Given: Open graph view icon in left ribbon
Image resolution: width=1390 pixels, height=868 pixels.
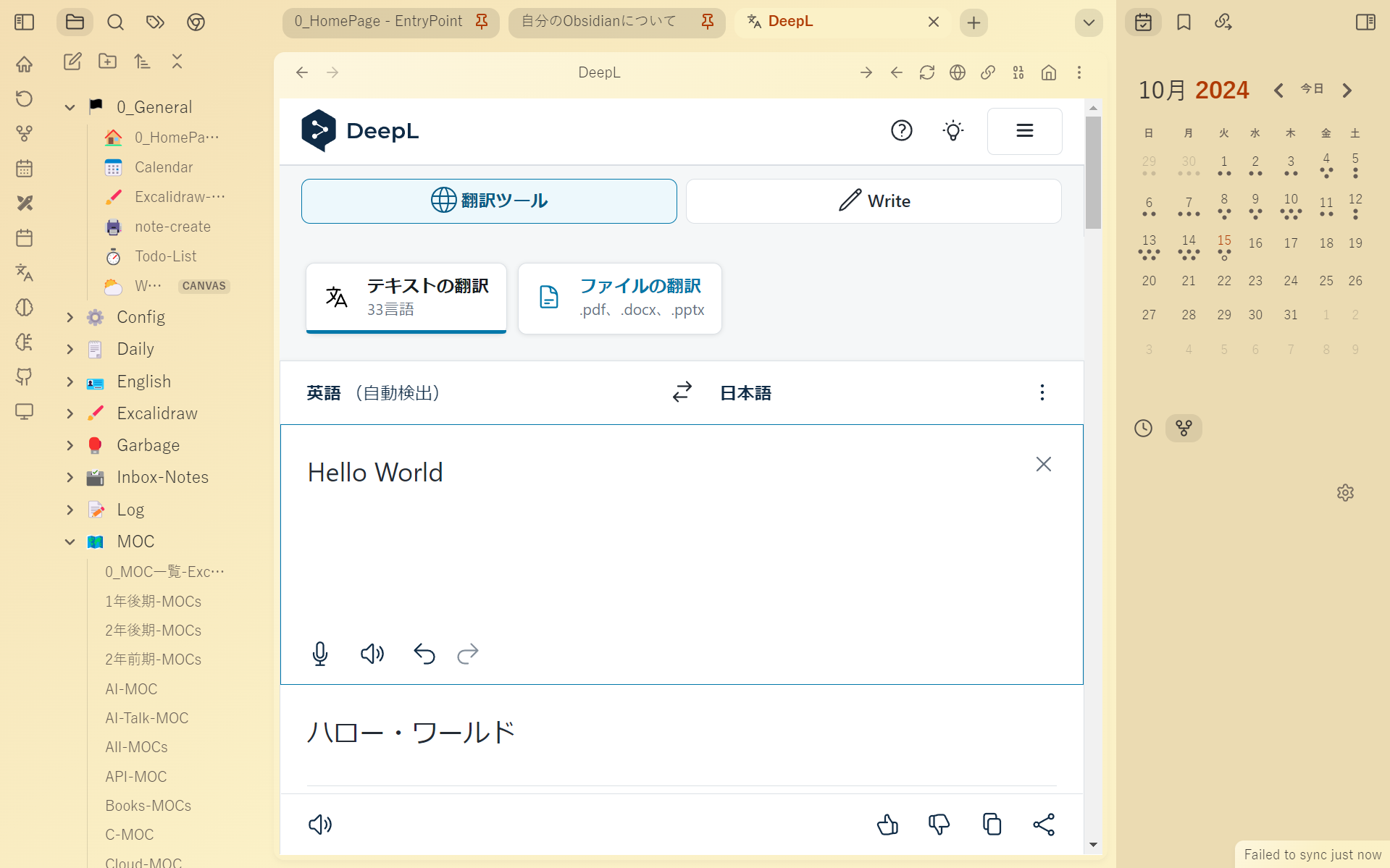Looking at the screenshot, I should (x=24, y=134).
